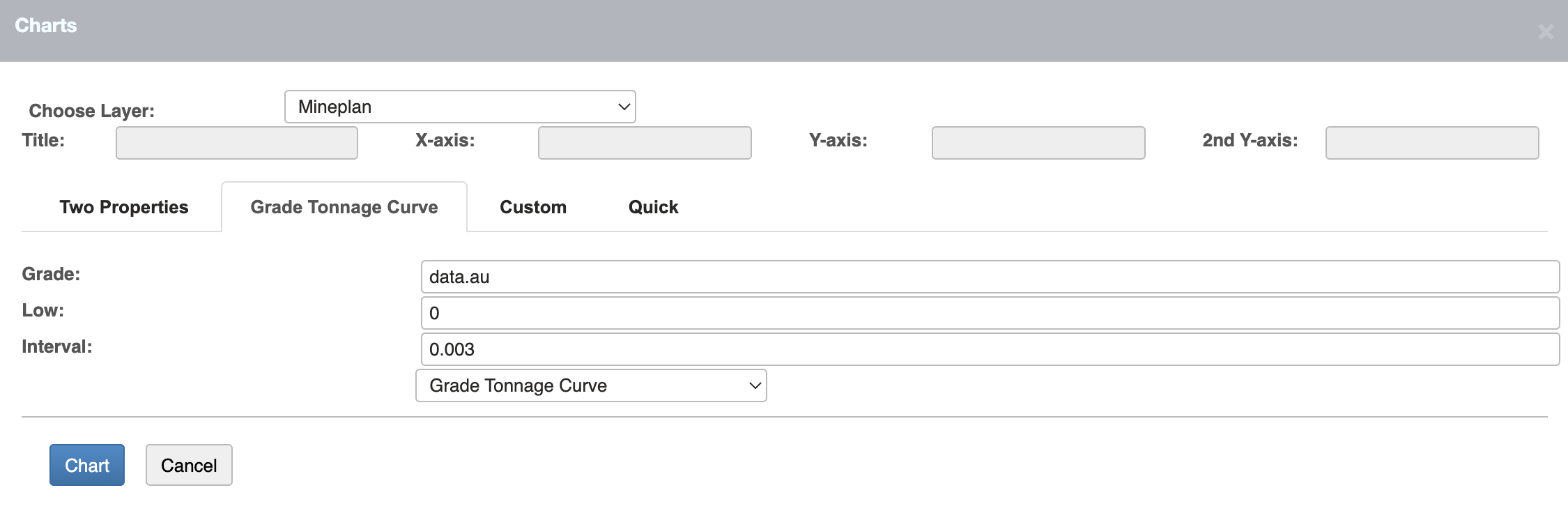Click the Grade field containing data.au
Screen dimensions: 1568x520
990,277
